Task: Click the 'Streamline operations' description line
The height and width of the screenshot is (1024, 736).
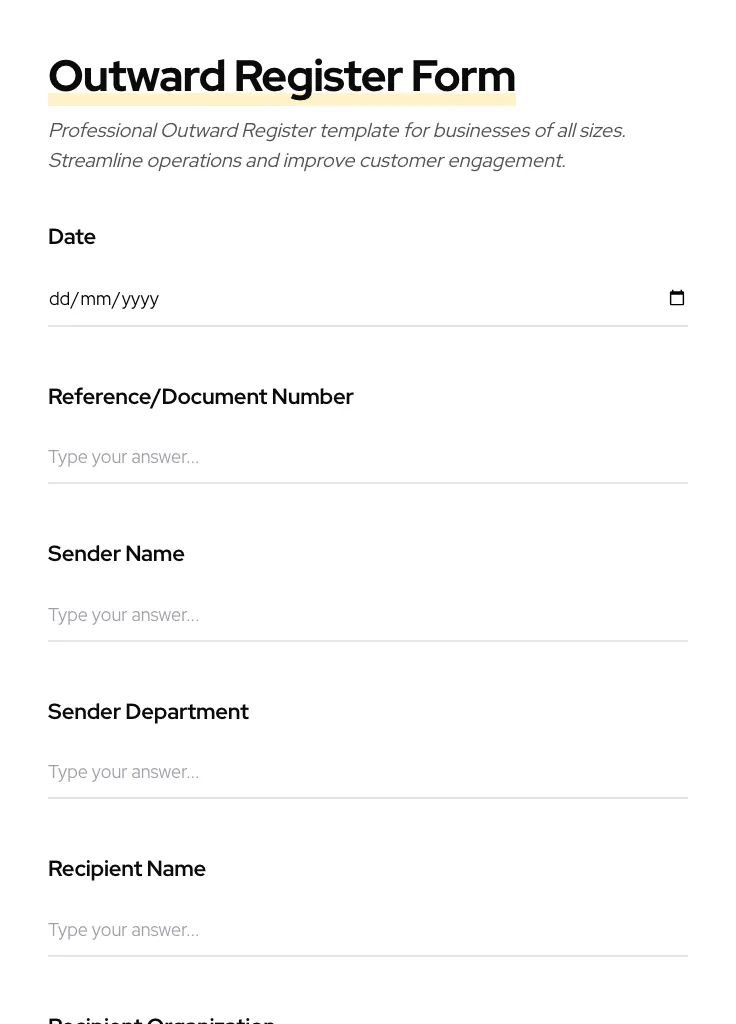Action: point(306,161)
